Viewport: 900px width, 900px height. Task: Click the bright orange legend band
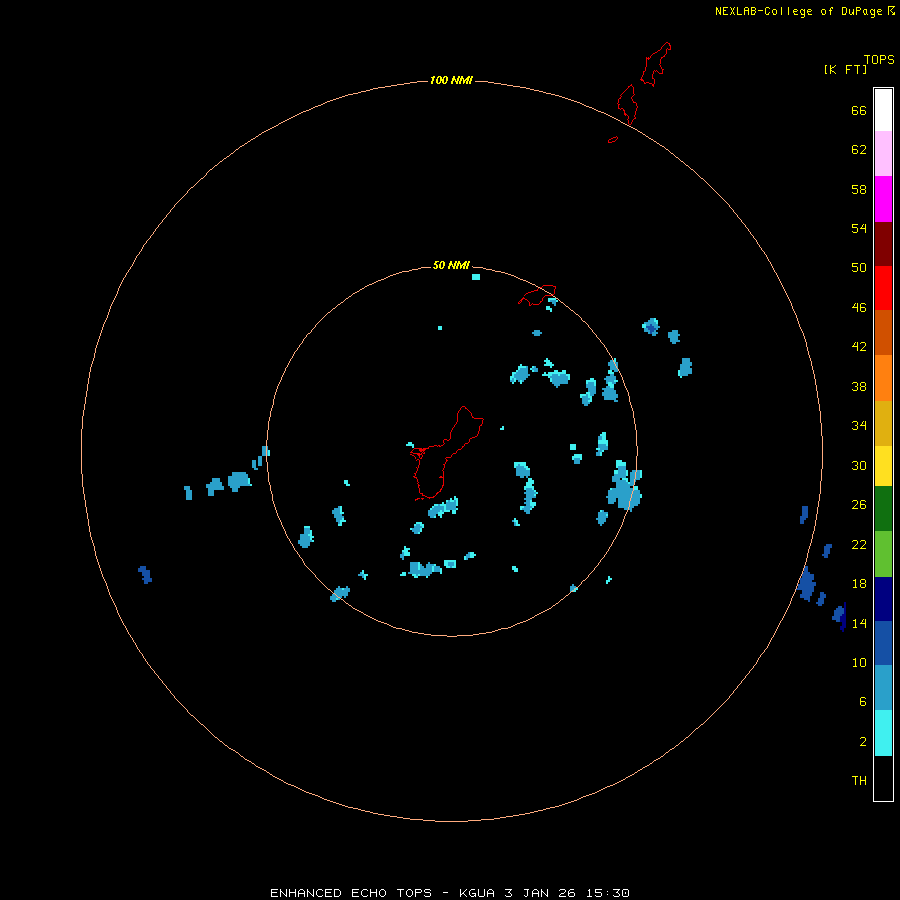click(883, 378)
